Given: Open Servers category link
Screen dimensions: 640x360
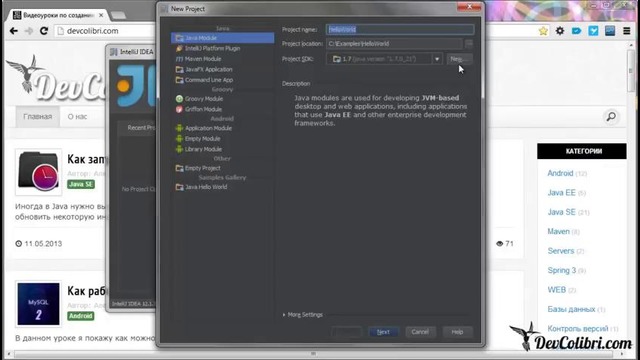Looking at the screenshot, I should click(561, 251).
